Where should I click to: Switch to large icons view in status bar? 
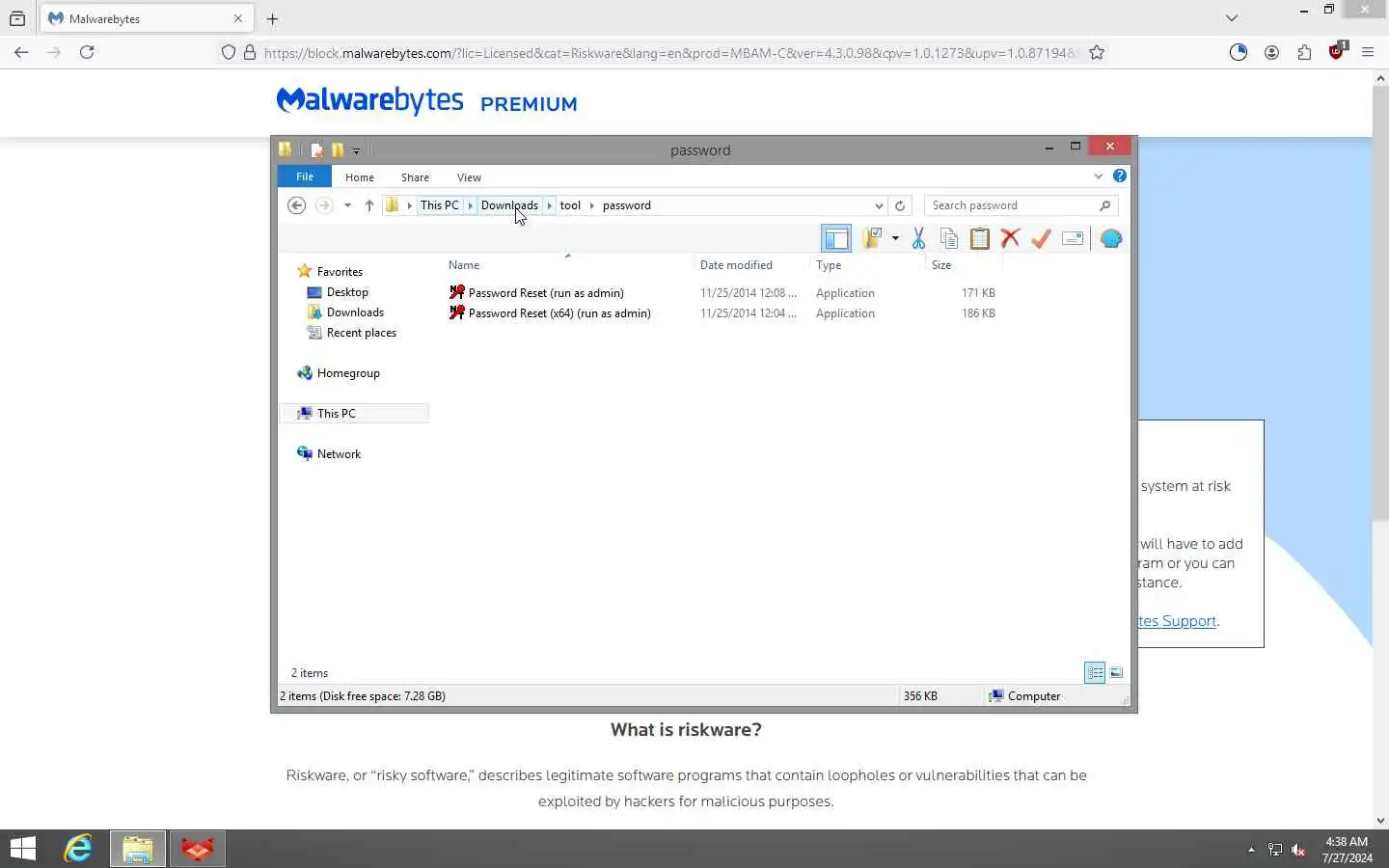(x=1116, y=673)
